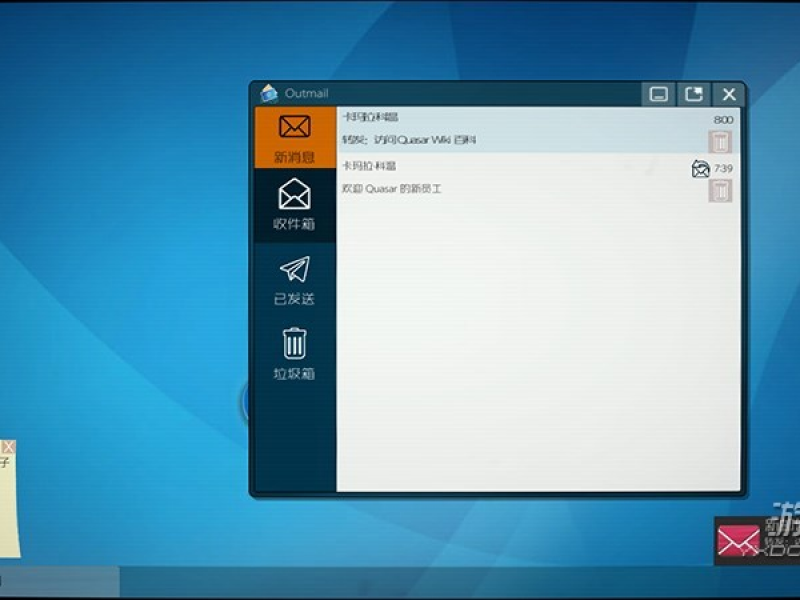Click the Outmail logo in the title bar
This screenshot has width=800, height=600.
(x=269, y=93)
